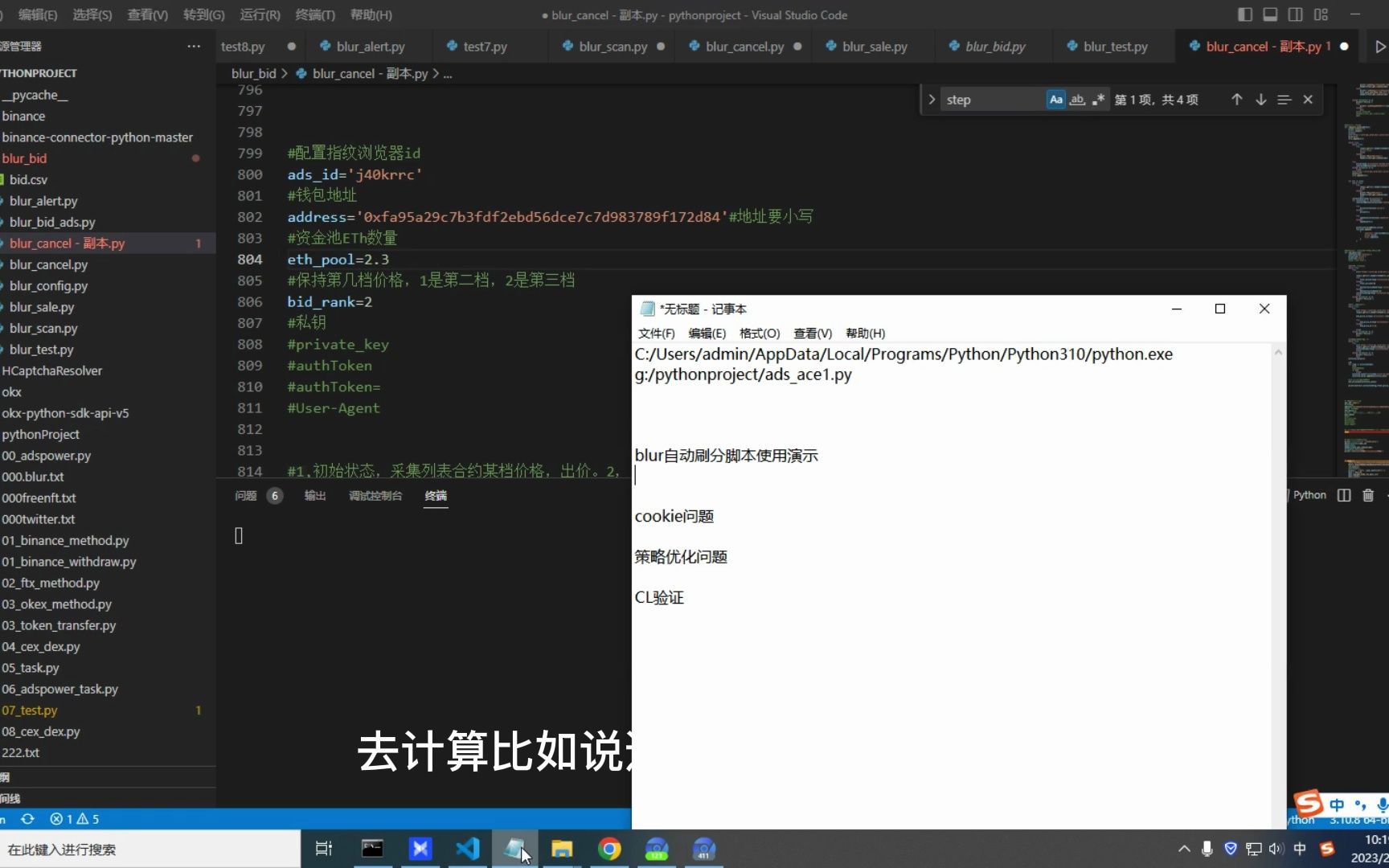Open blur_config.py in explorer
Screen dimensions: 1389x868
point(48,285)
